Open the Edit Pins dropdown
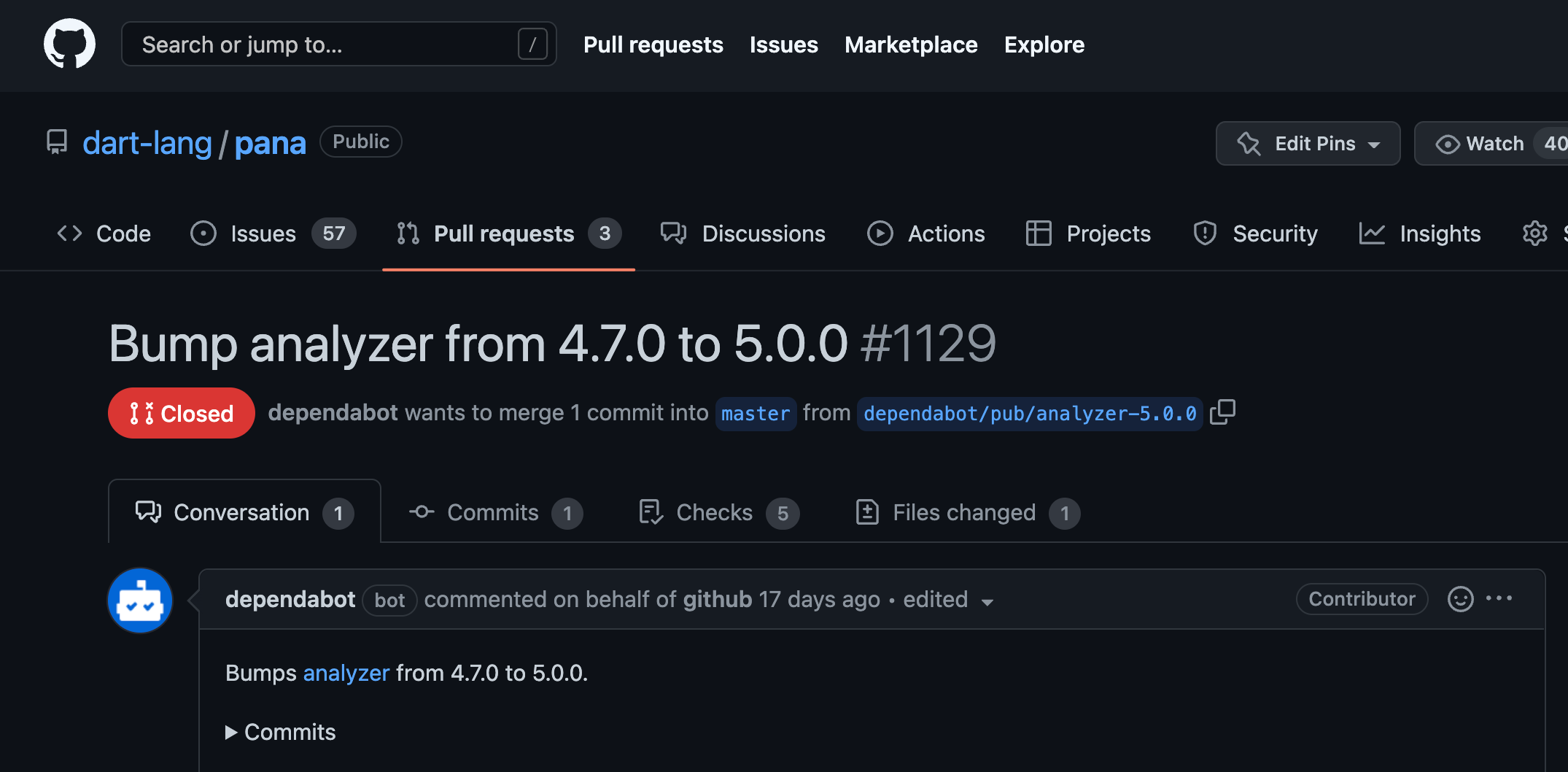The image size is (1568, 772). click(x=1307, y=143)
